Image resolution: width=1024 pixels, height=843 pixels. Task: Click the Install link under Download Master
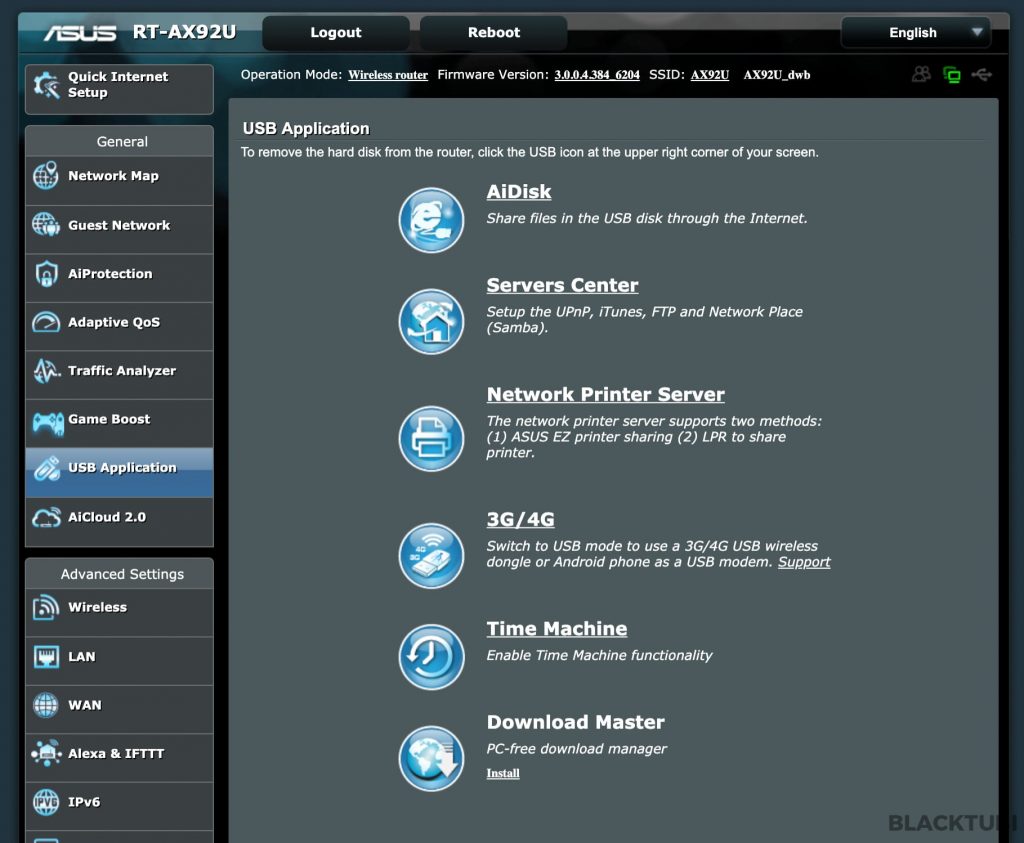coord(503,773)
